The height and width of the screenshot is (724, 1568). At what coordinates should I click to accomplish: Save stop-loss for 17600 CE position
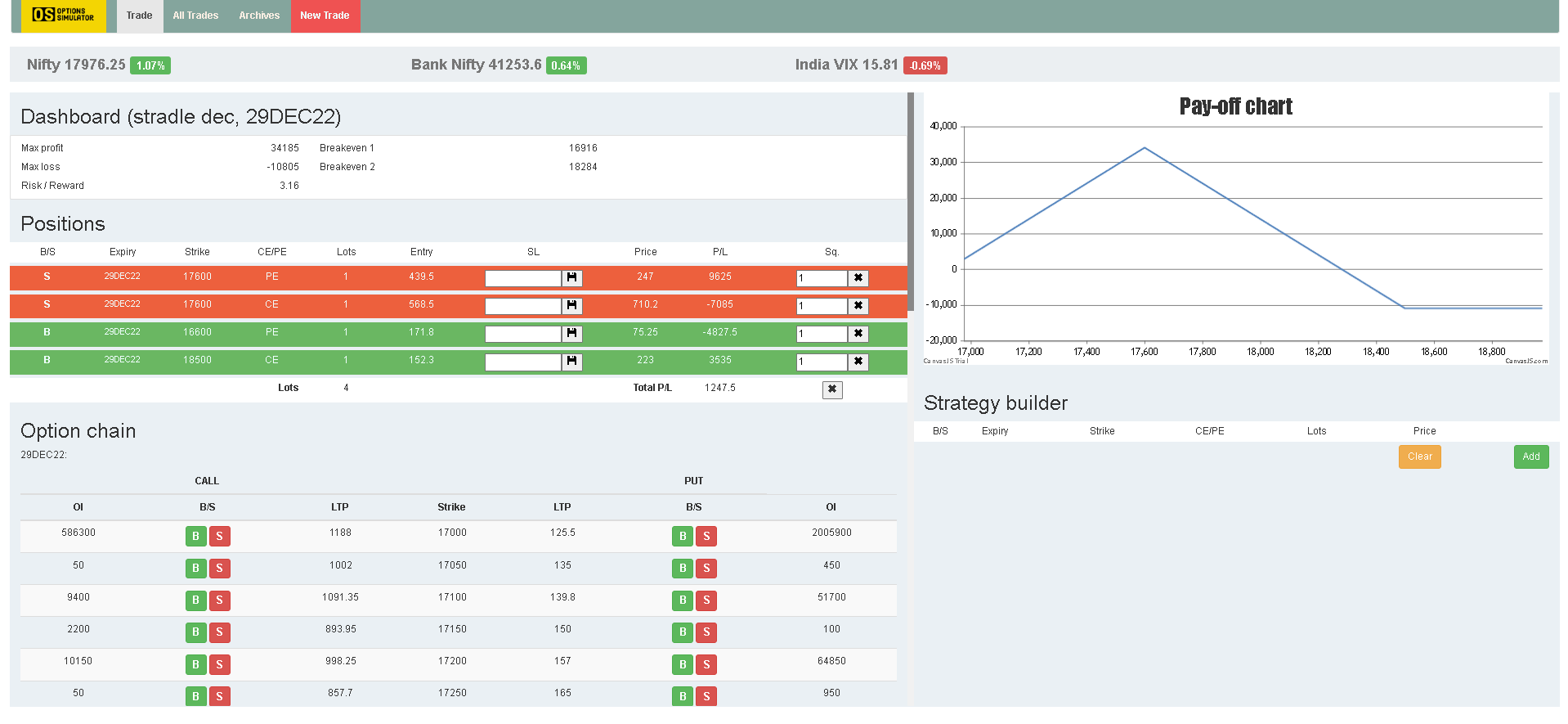coord(572,306)
